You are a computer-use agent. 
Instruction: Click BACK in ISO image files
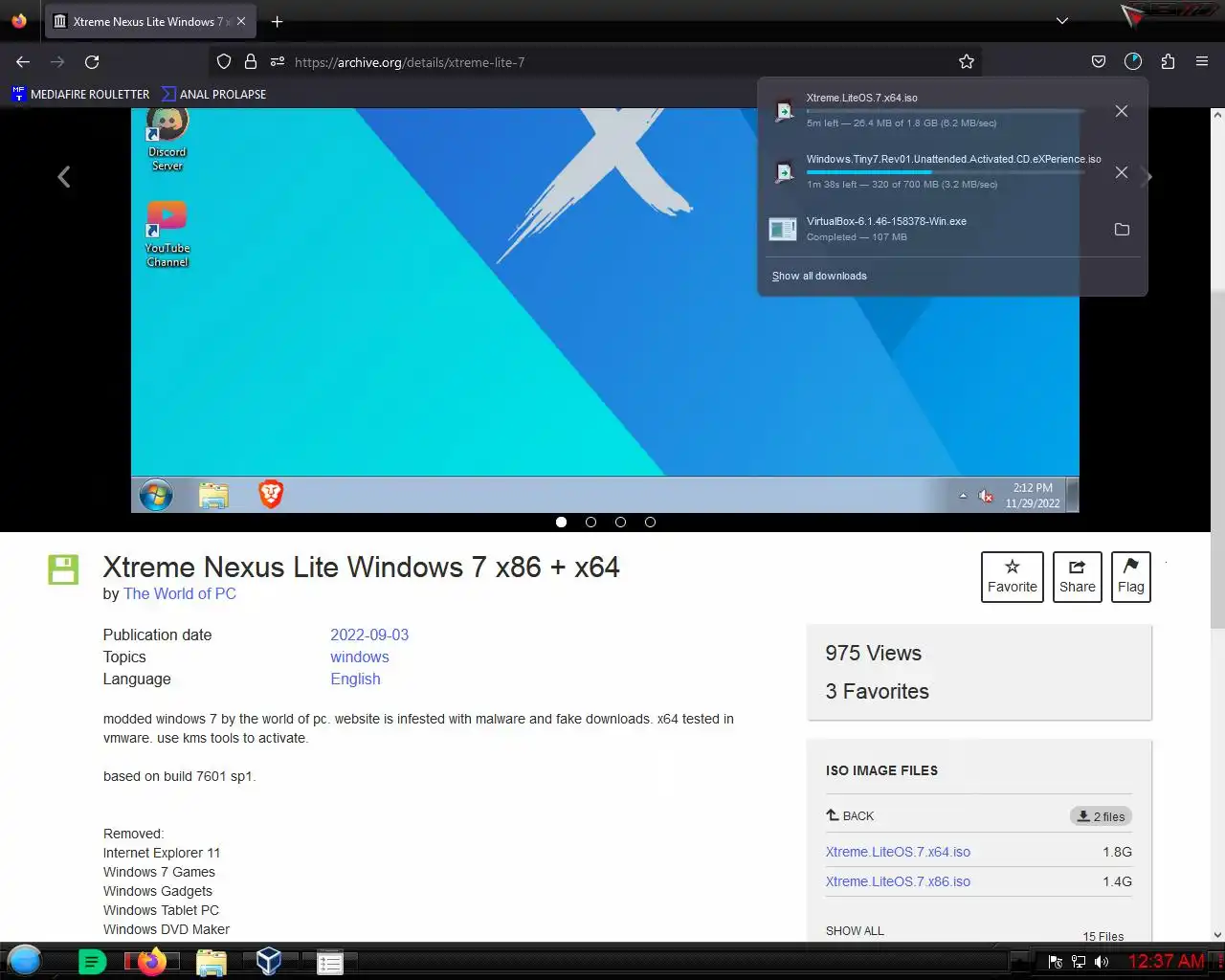point(850,815)
